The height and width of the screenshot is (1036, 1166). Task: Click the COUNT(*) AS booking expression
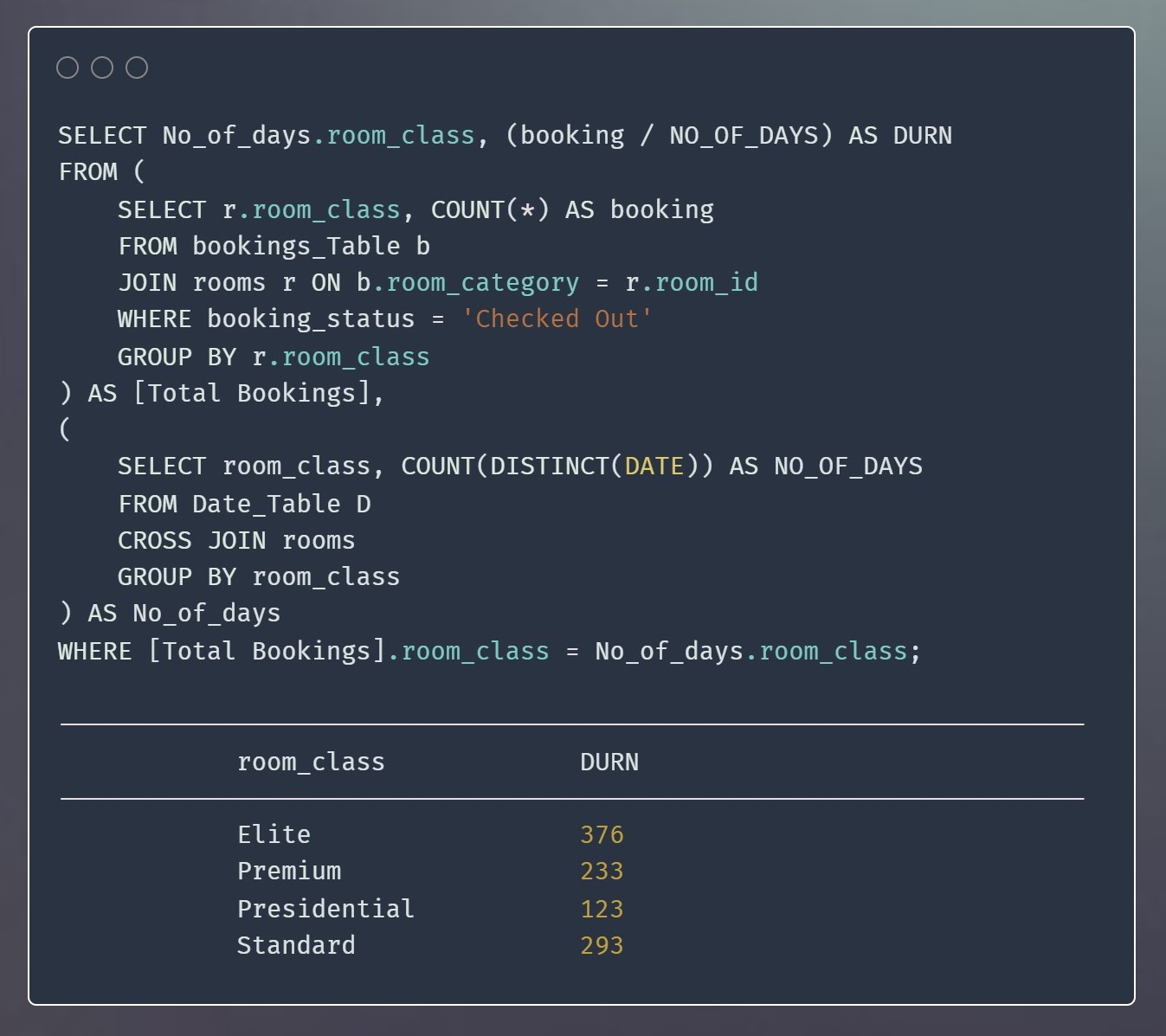point(572,210)
